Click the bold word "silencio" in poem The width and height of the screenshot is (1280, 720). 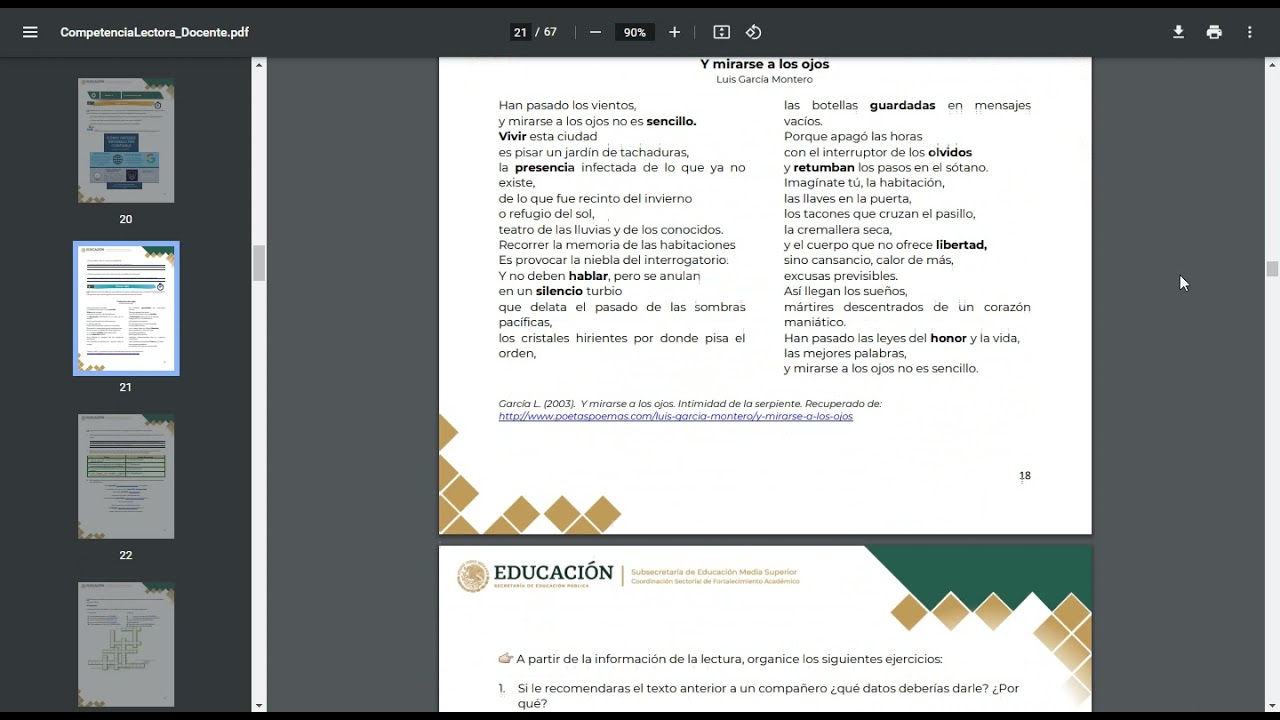click(x=559, y=291)
